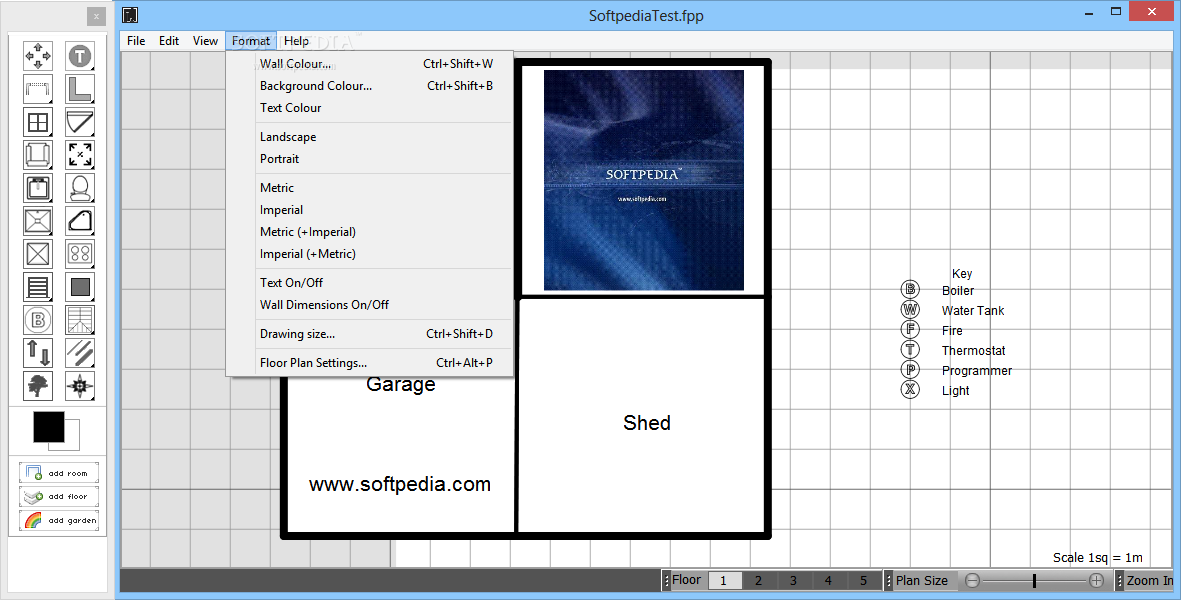Select the door swing tool
The width and height of the screenshot is (1181, 600).
(x=80, y=122)
